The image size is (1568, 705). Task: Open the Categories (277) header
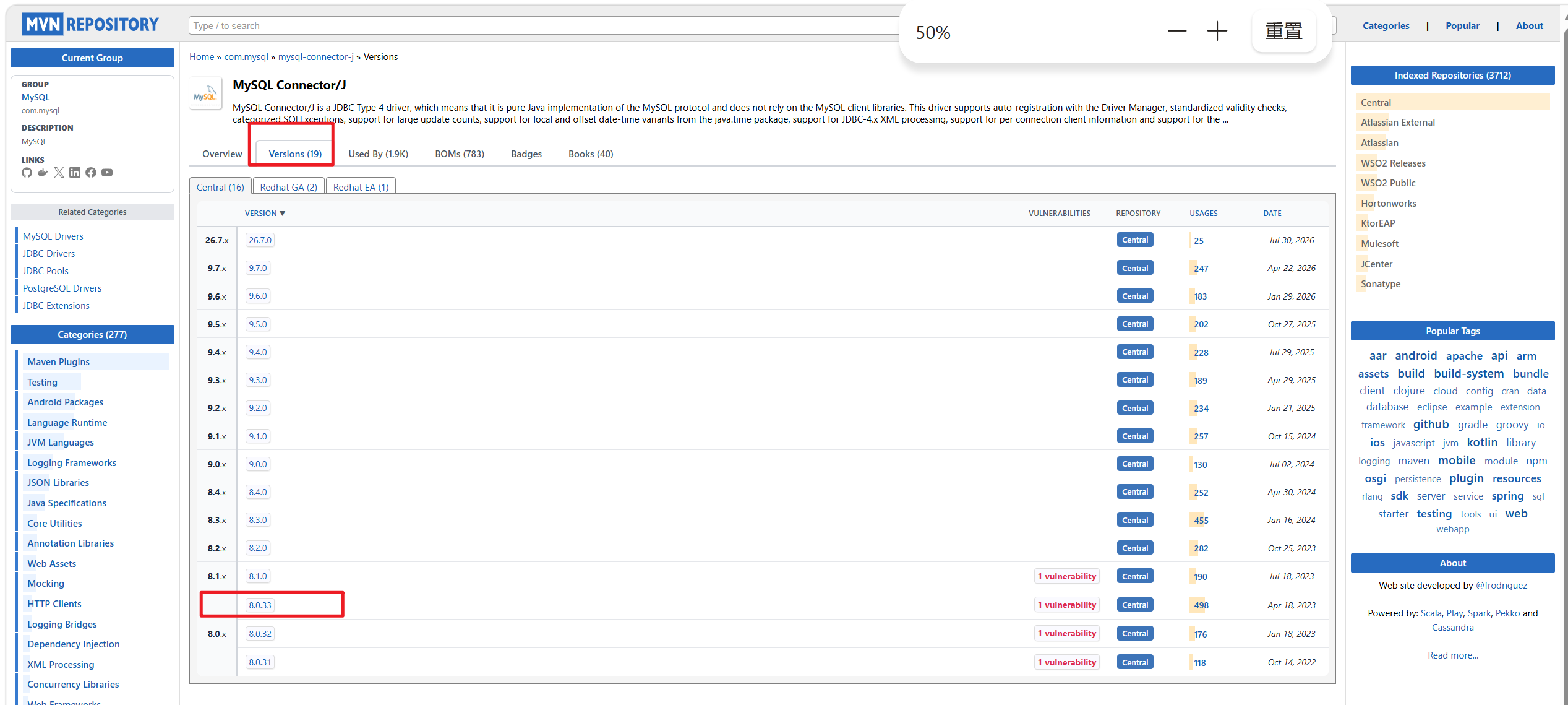coord(92,334)
